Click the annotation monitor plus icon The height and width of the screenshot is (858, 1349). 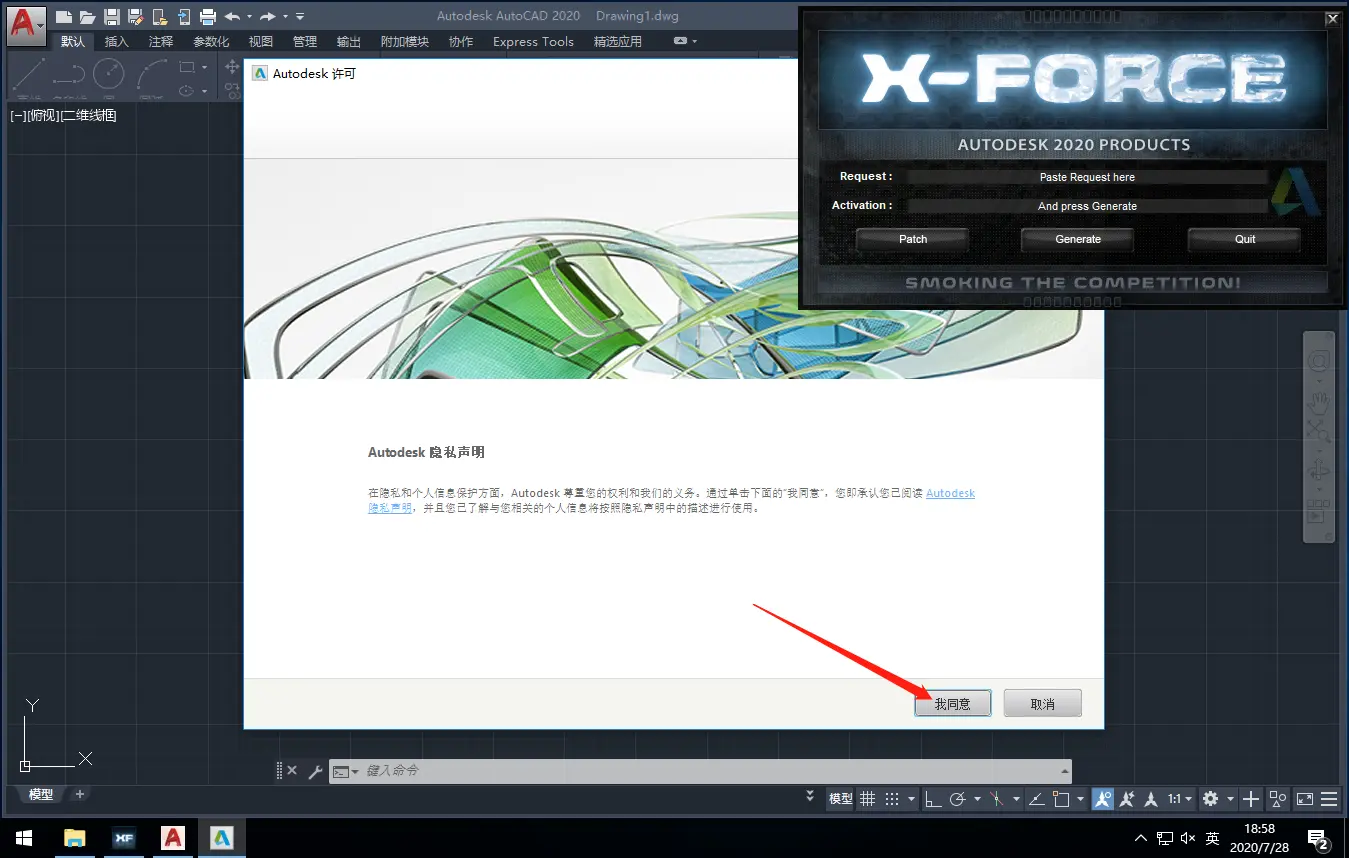1250,799
